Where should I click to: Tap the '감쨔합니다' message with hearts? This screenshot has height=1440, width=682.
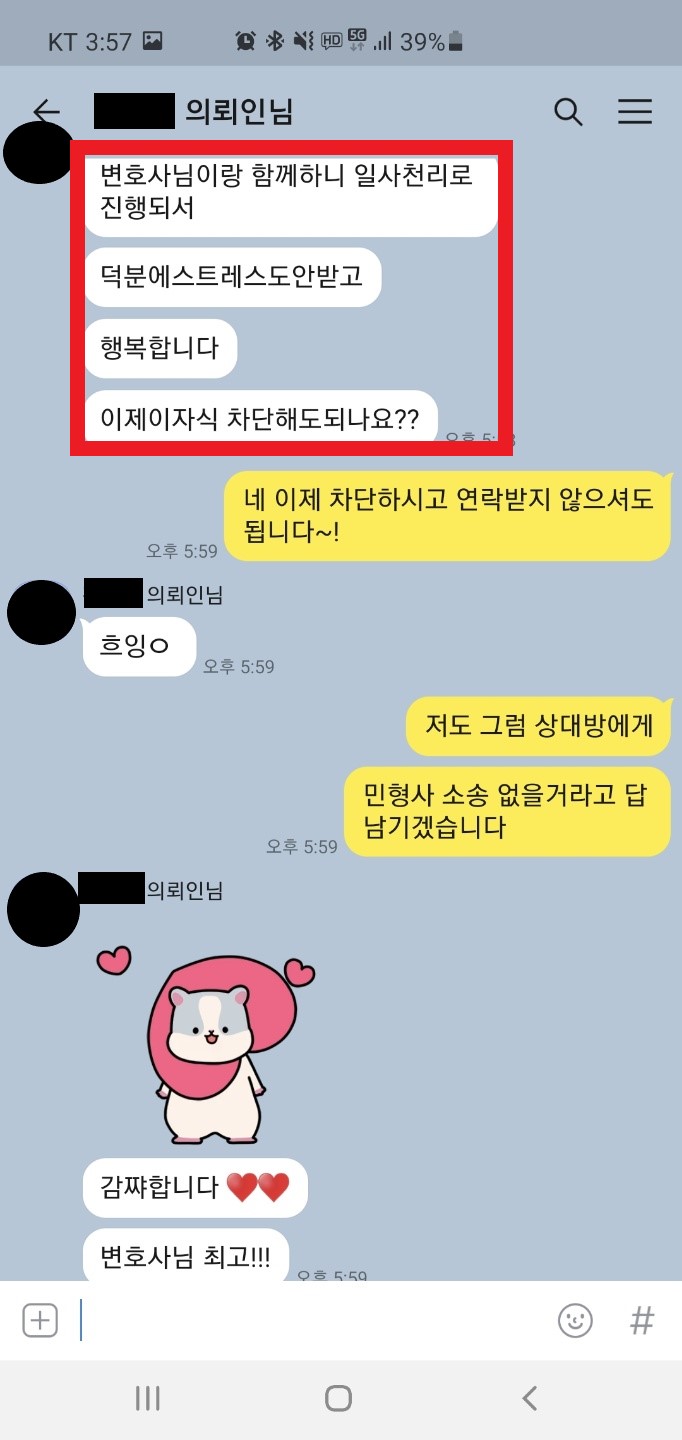click(x=195, y=1187)
